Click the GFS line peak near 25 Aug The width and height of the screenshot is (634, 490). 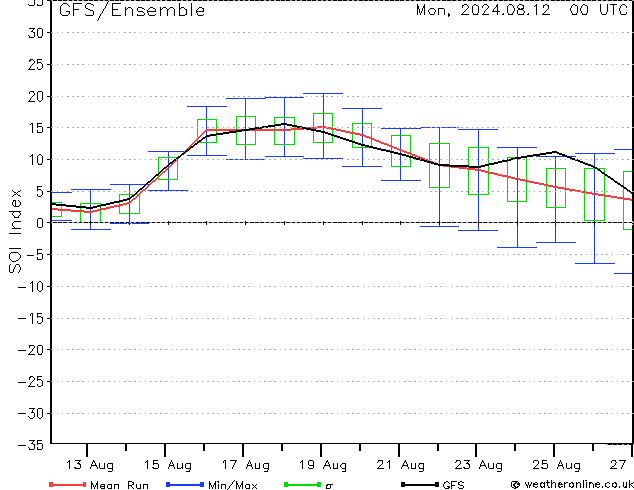[555, 152]
